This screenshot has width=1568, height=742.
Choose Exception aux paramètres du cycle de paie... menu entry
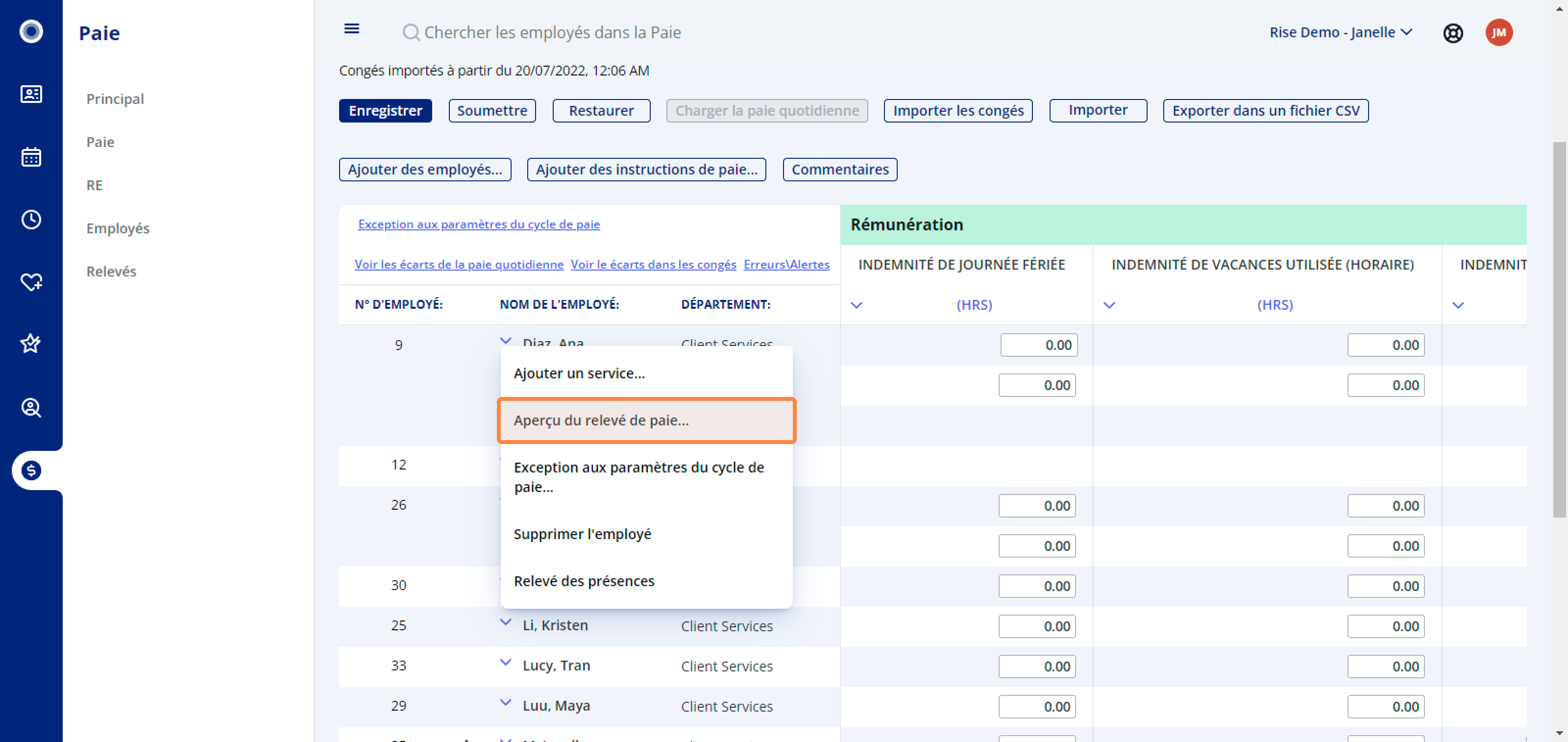point(646,477)
